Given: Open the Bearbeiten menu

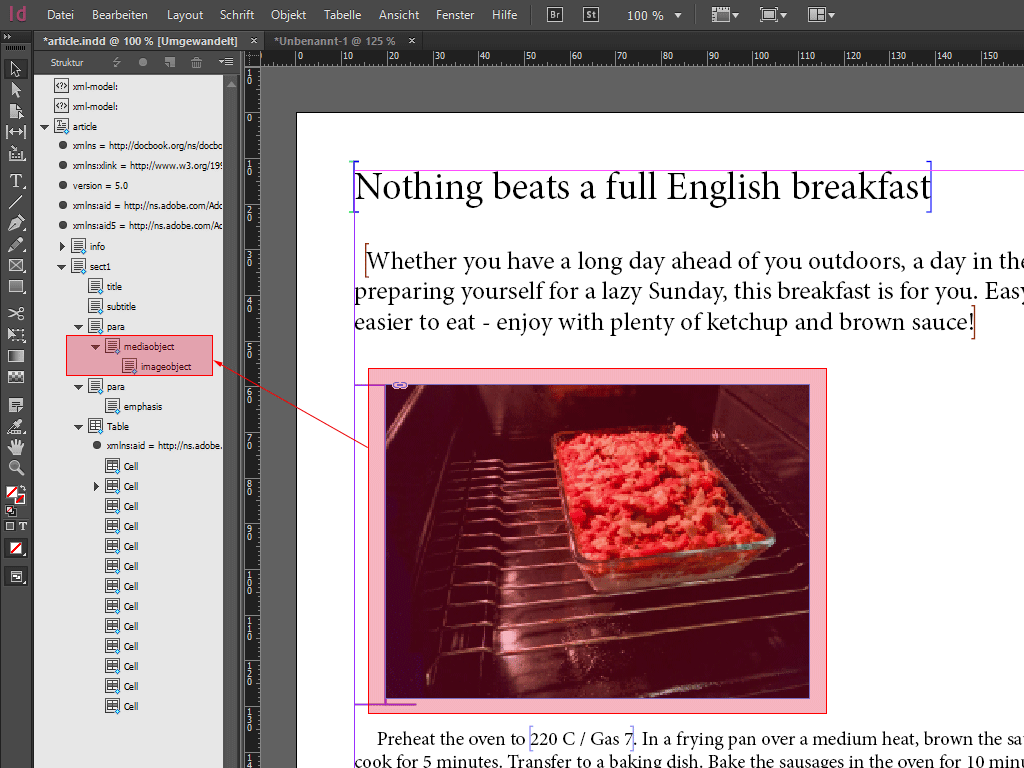Looking at the screenshot, I should [120, 14].
